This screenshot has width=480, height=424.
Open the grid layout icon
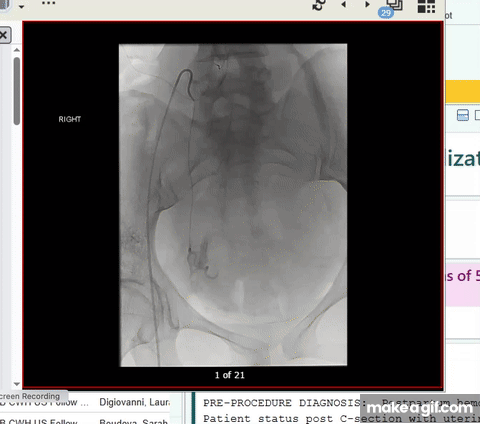427,6
